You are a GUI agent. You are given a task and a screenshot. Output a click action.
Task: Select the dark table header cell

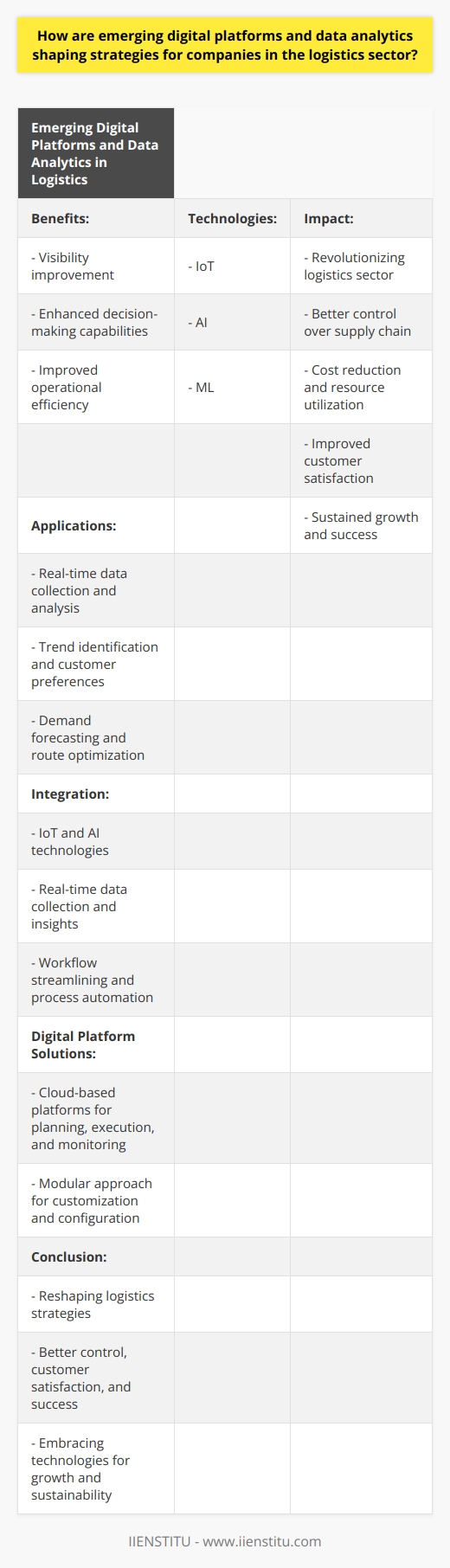tap(96, 153)
